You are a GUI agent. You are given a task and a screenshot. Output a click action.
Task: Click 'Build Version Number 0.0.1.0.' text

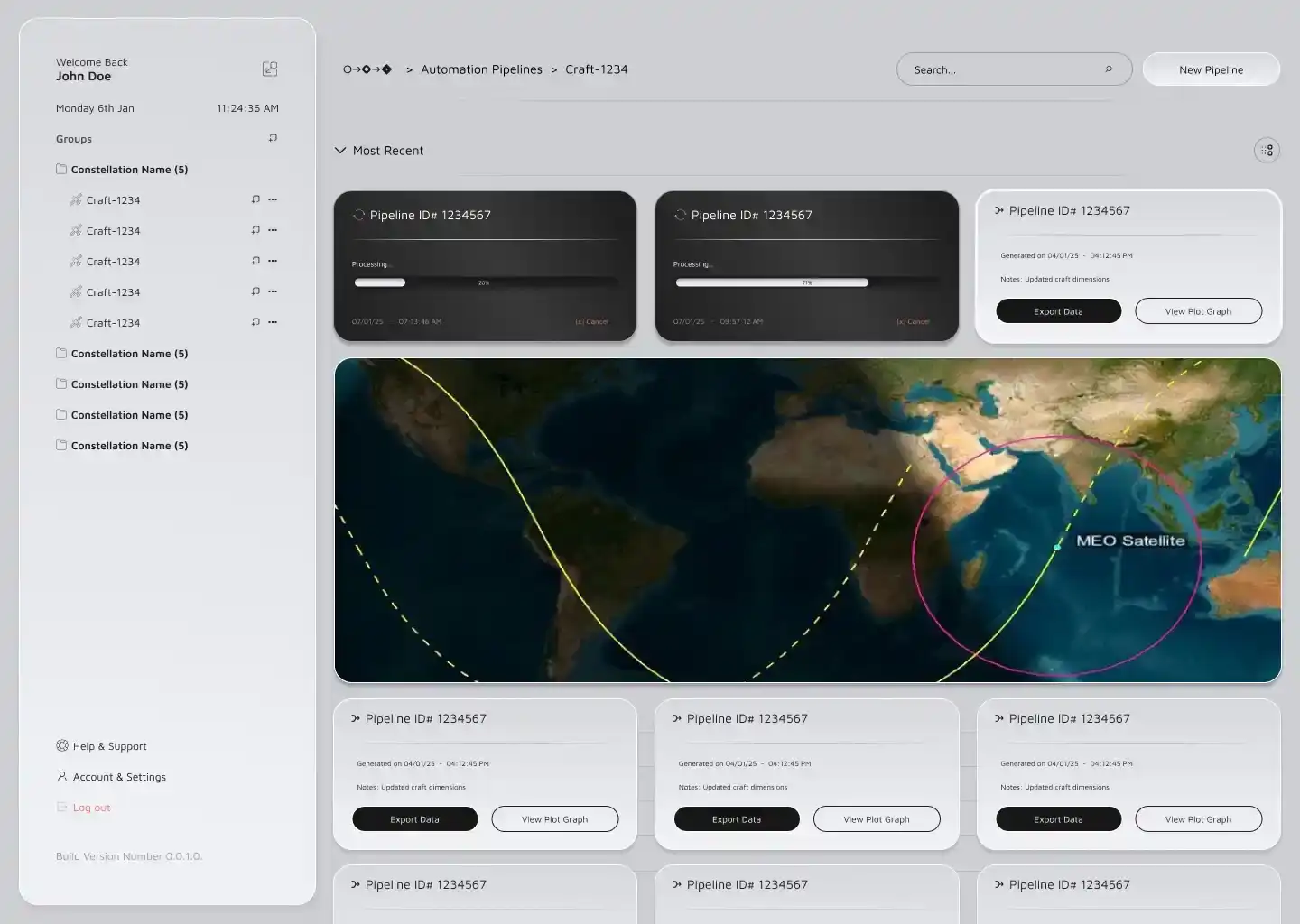click(129, 856)
